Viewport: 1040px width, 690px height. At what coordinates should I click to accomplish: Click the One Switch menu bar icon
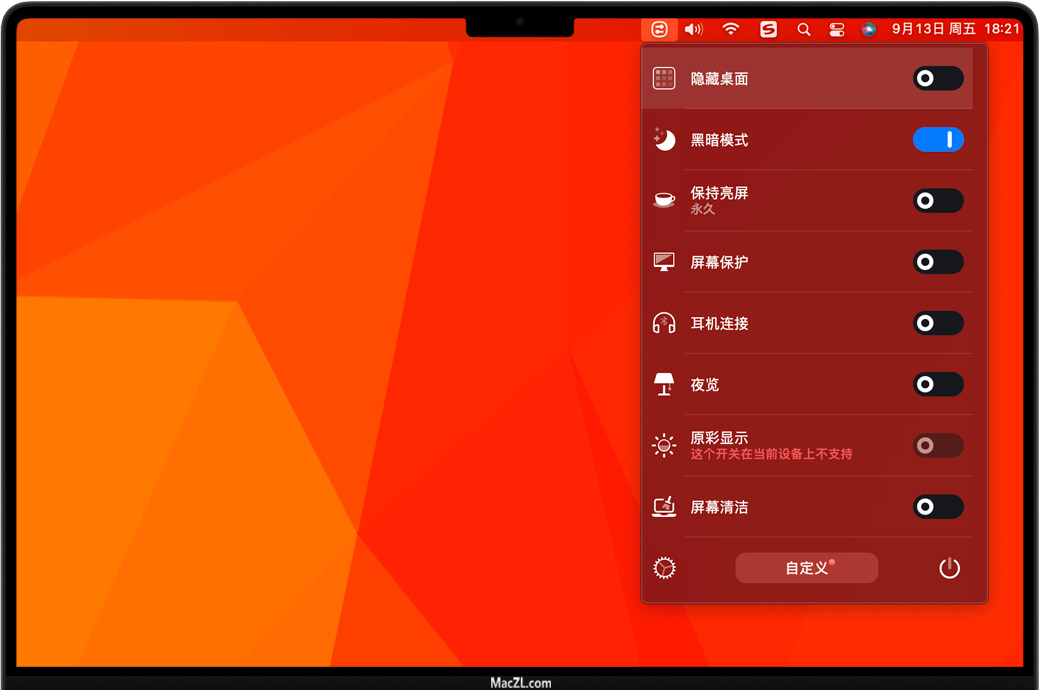click(659, 29)
